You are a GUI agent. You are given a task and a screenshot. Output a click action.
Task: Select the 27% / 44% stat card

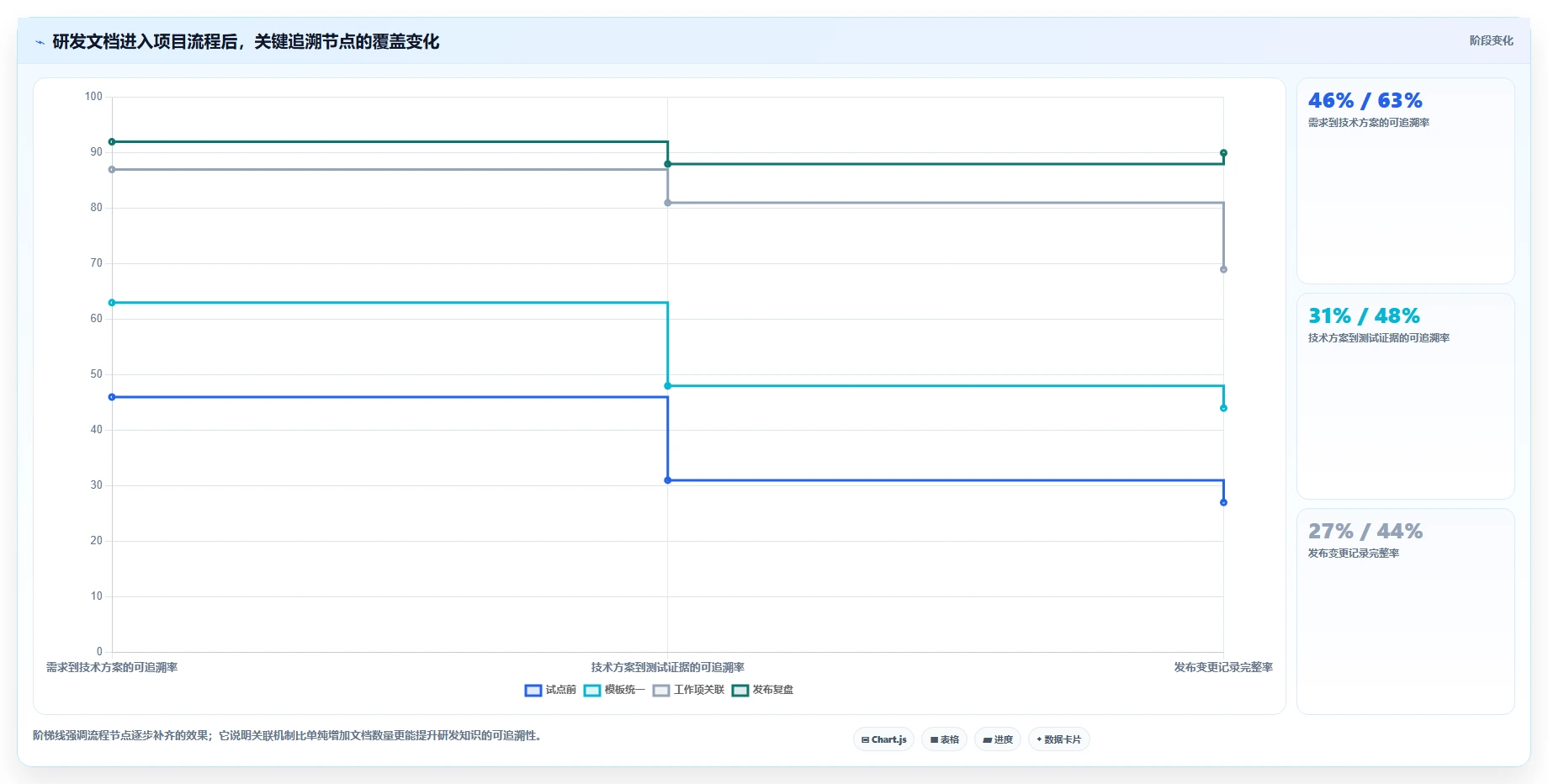coord(1405,612)
